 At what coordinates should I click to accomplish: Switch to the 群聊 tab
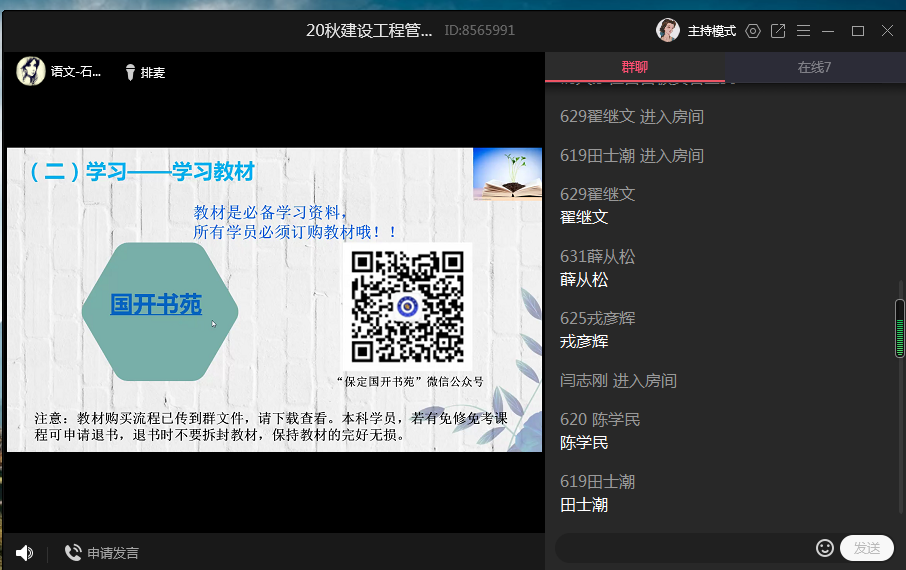[634, 67]
